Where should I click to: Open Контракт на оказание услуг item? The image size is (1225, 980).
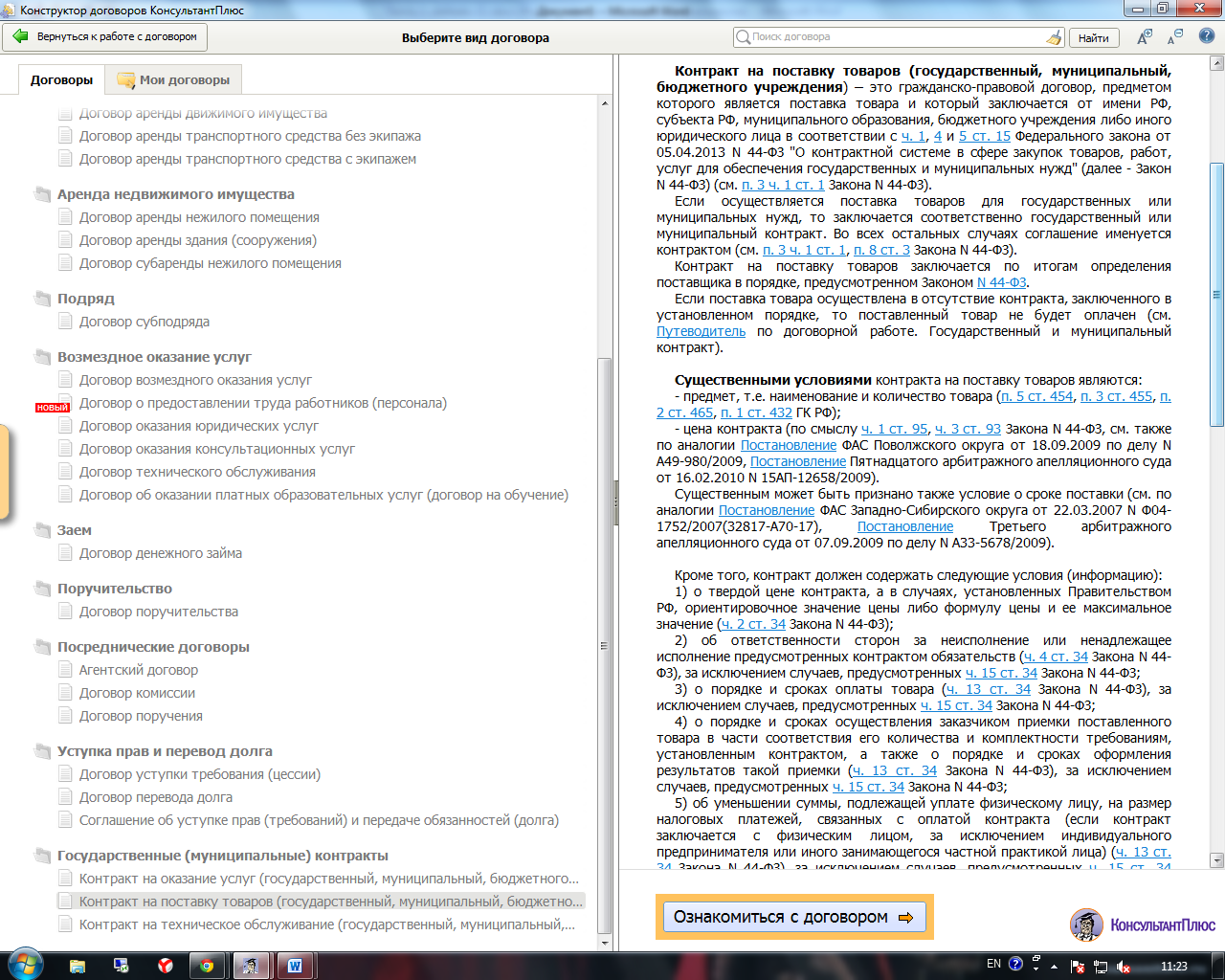pos(329,879)
